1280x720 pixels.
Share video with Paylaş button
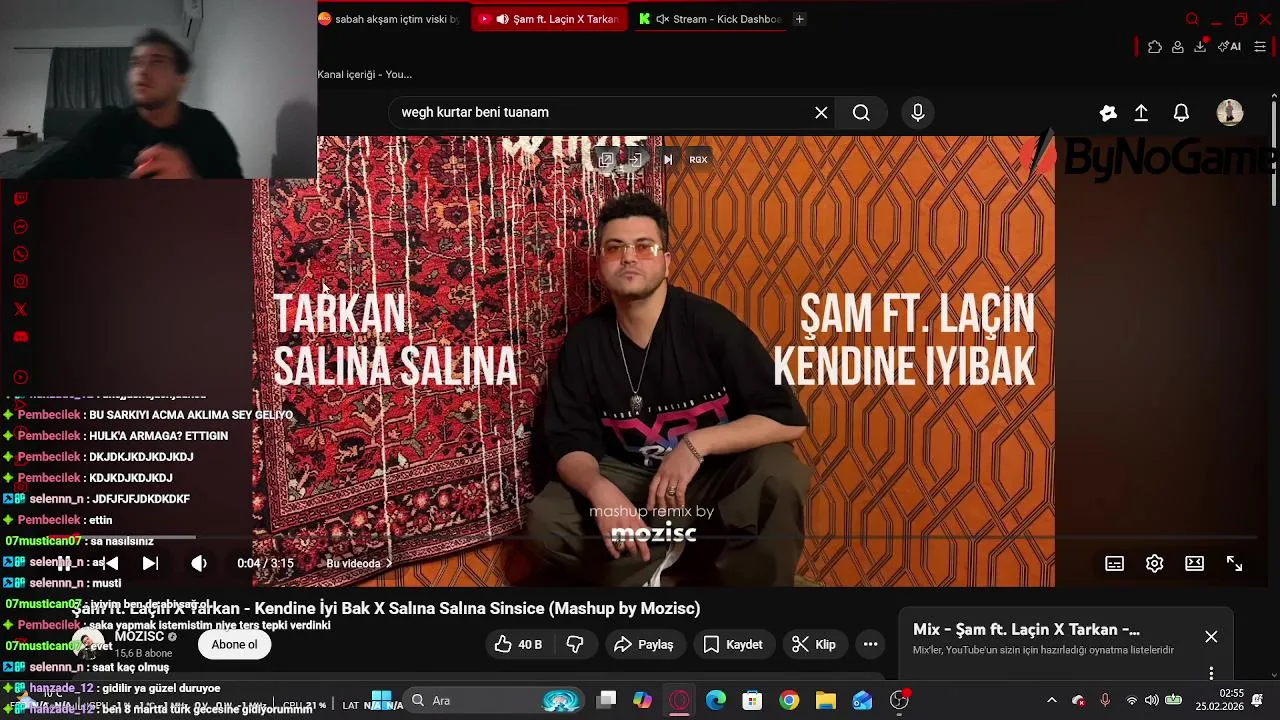point(643,645)
